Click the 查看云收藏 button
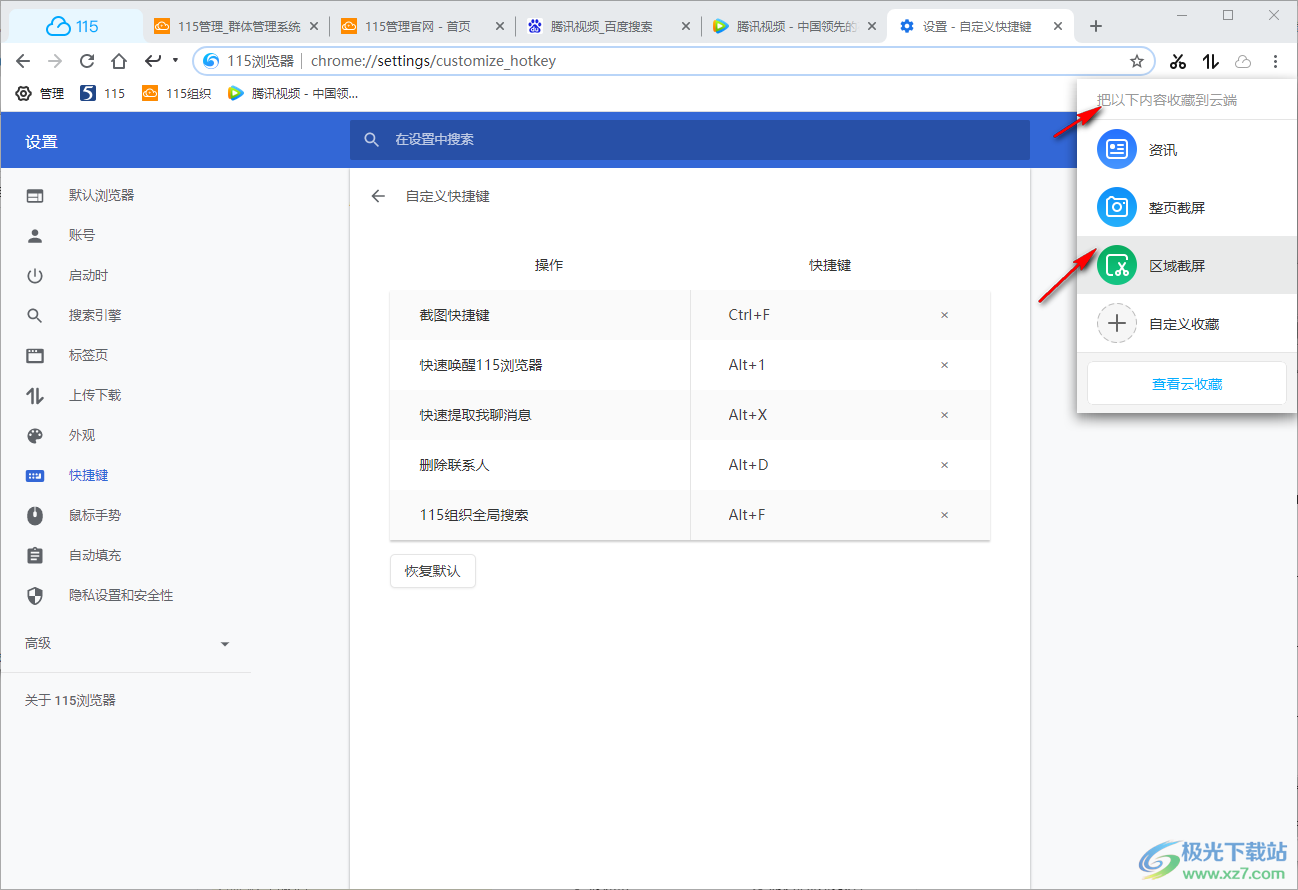This screenshot has height=890, width=1298. pyautogui.click(x=1187, y=384)
